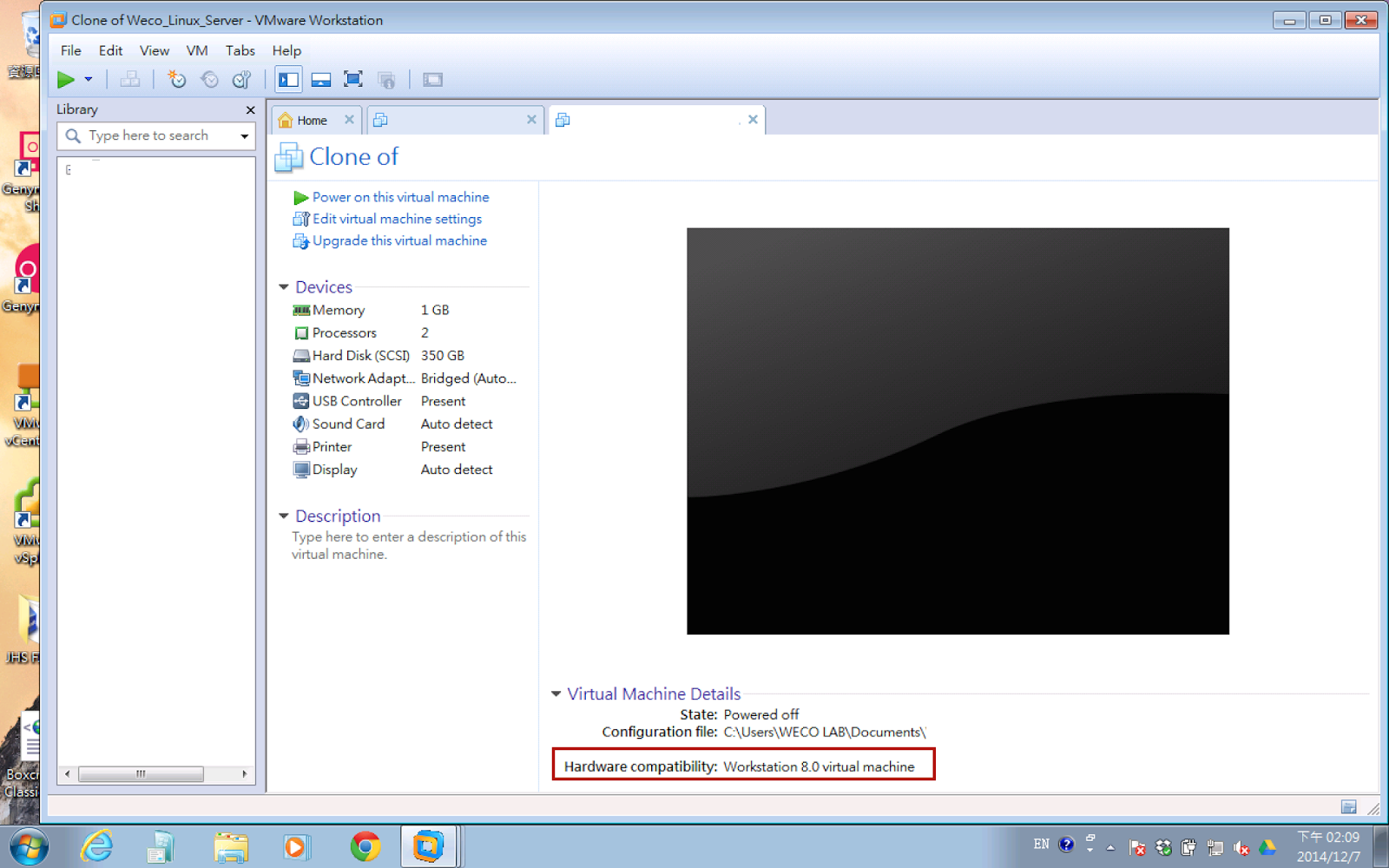The width and height of the screenshot is (1389, 868).
Task: Open the Windows Start menu
Action: point(29,845)
